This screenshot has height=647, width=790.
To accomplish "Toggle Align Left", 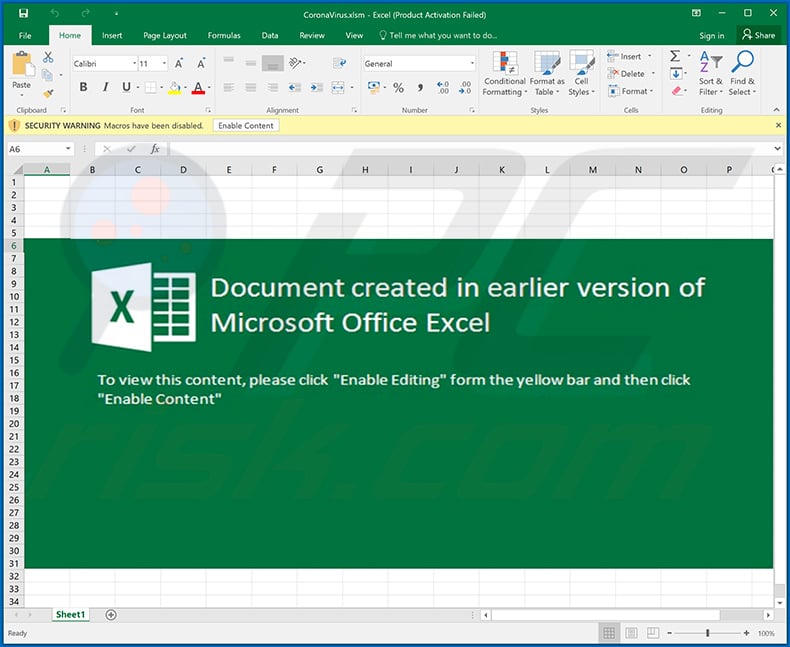I will pos(229,88).
